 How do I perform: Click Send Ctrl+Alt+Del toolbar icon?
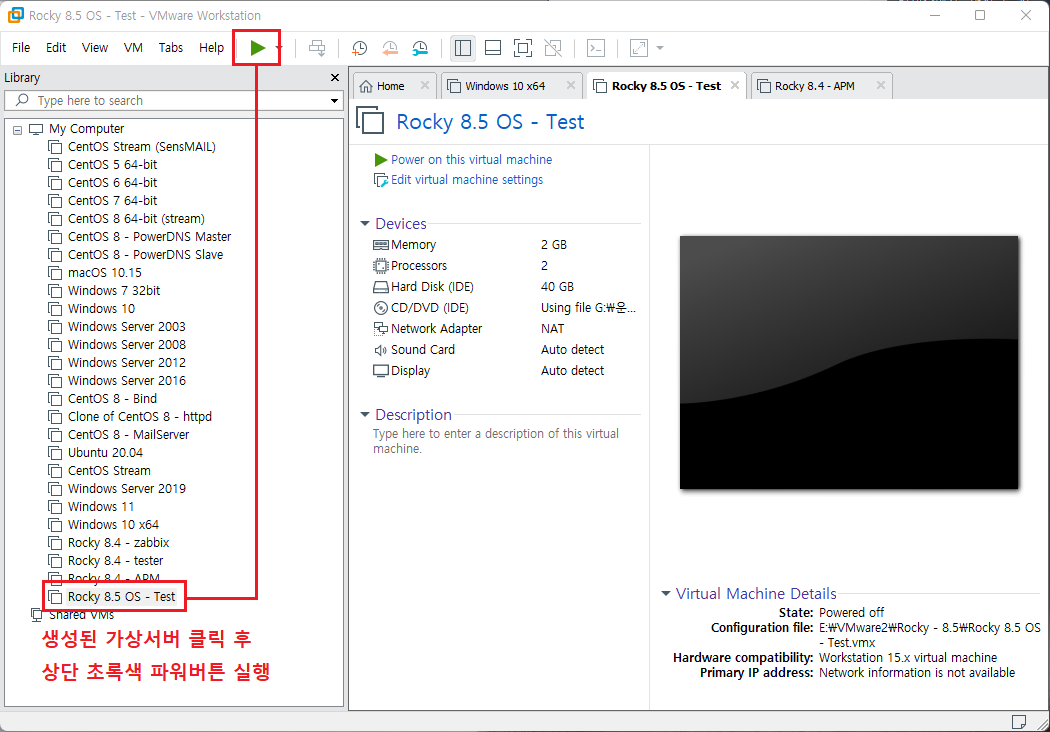[x=317, y=48]
